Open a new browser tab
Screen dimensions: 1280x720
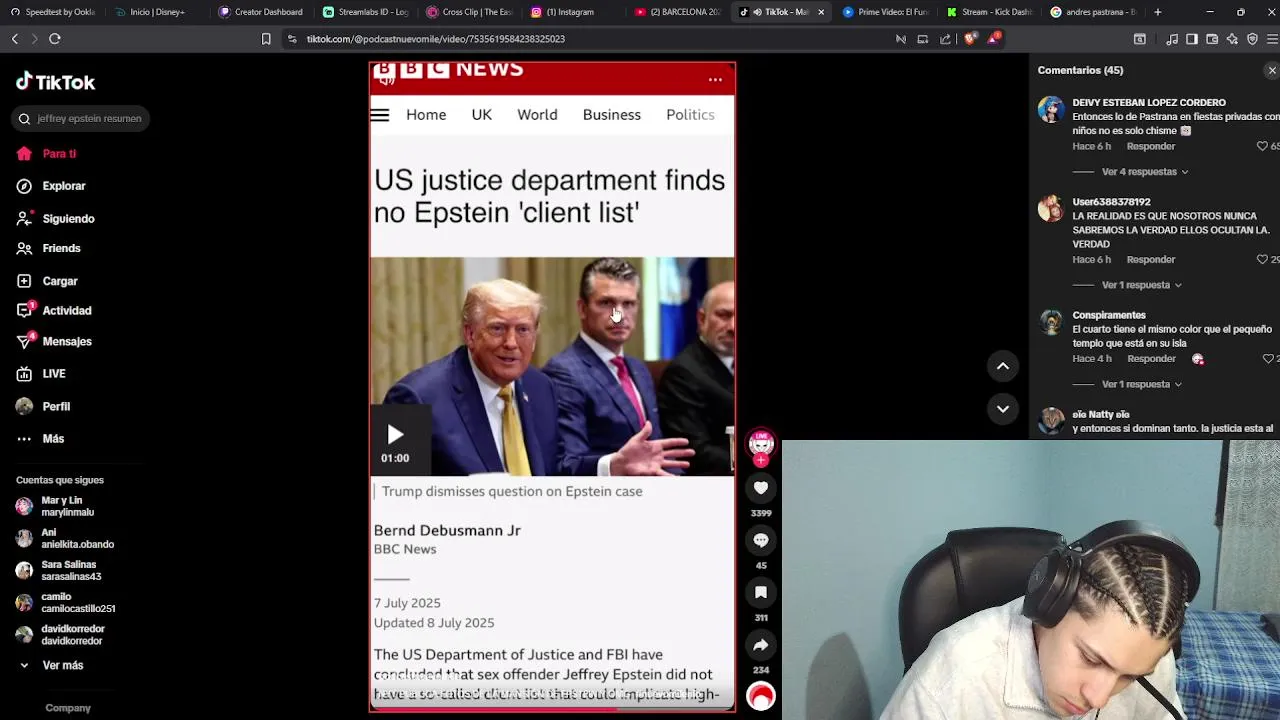tap(1158, 12)
